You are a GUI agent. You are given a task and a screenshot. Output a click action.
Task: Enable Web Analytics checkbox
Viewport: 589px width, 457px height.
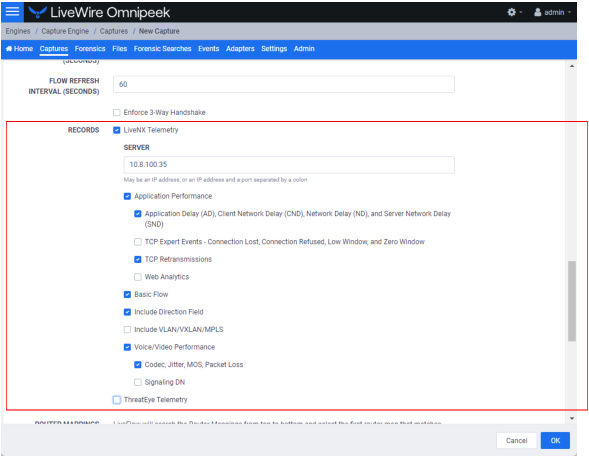pos(138,277)
